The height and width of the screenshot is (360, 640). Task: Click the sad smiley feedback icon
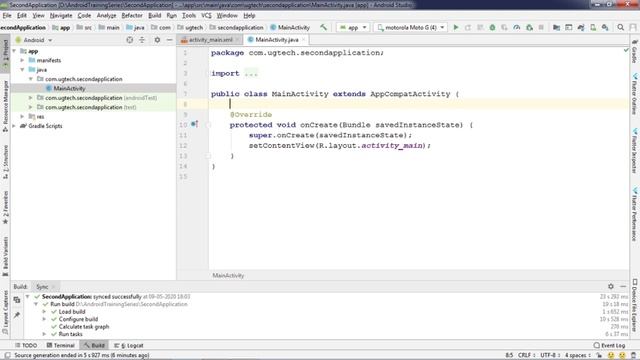coord(622,356)
